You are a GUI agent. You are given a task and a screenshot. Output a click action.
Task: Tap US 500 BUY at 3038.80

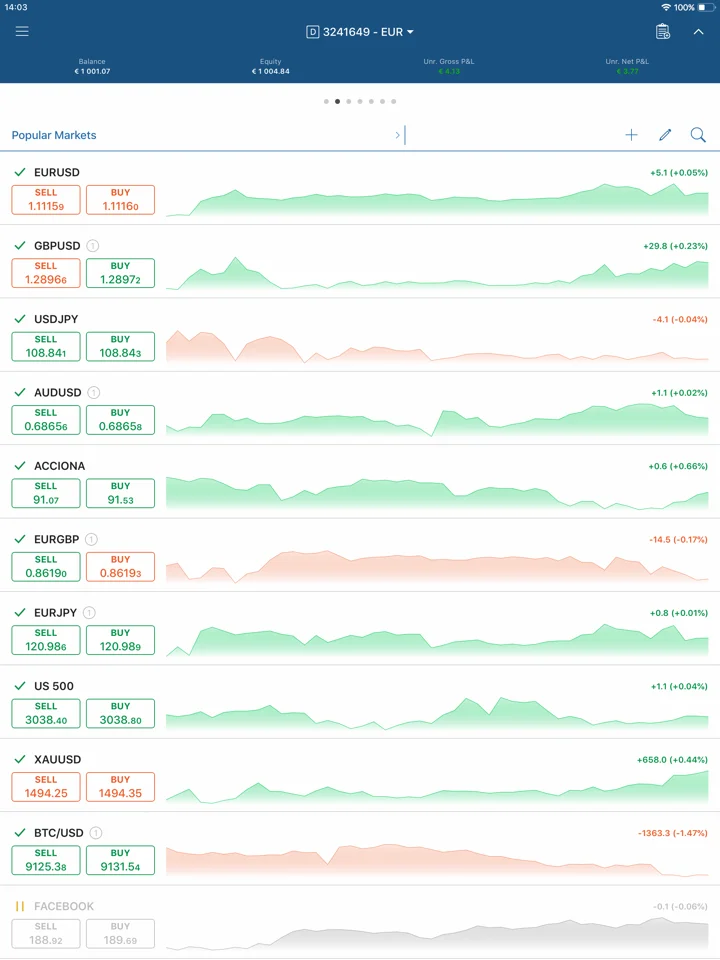coord(121,713)
